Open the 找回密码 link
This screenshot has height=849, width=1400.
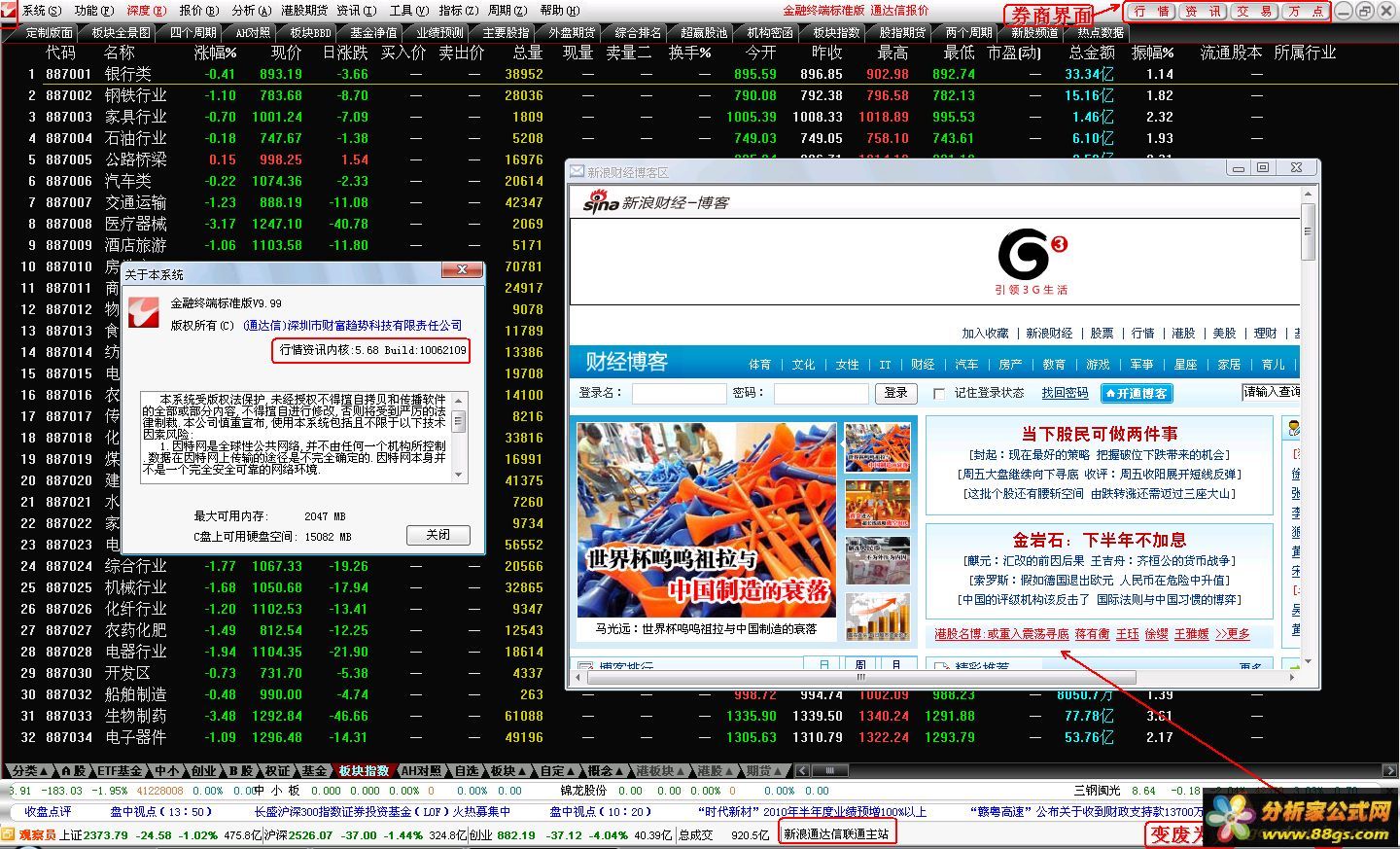point(1065,393)
